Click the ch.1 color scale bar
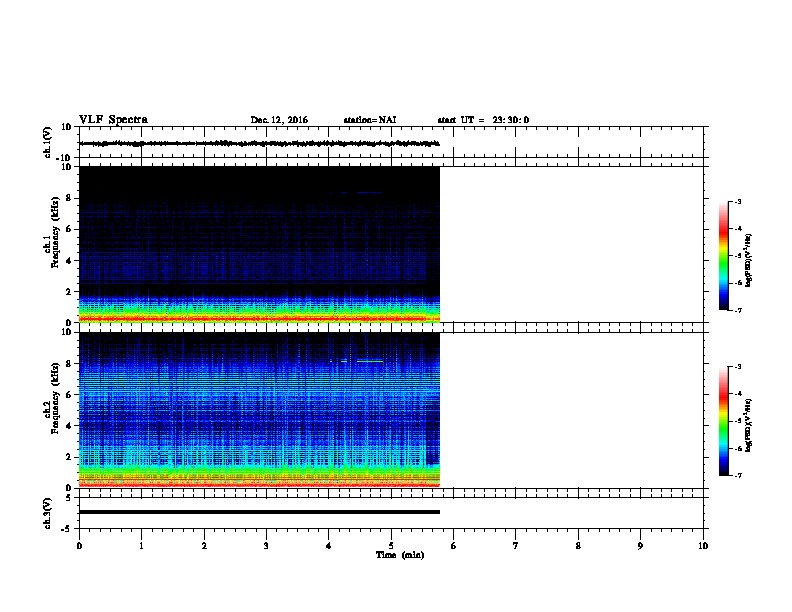 tap(724, 256)
